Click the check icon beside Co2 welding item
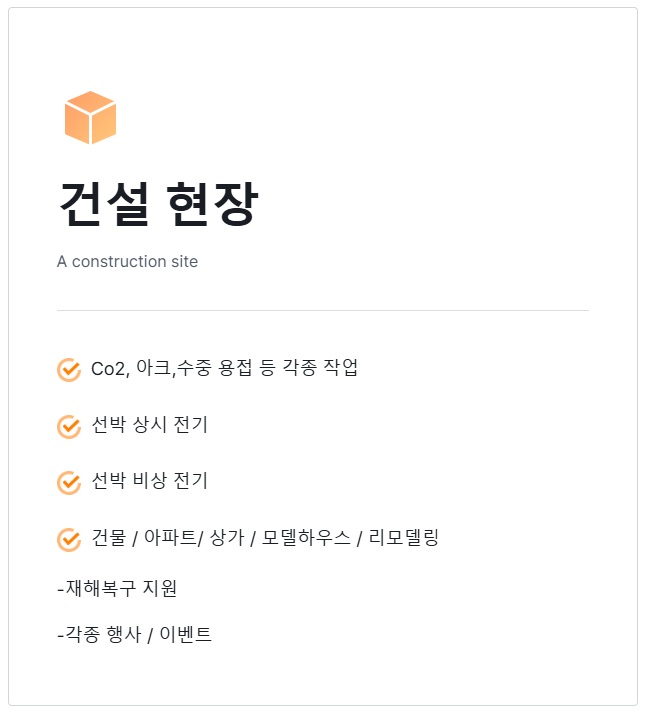 pos(69,370)
